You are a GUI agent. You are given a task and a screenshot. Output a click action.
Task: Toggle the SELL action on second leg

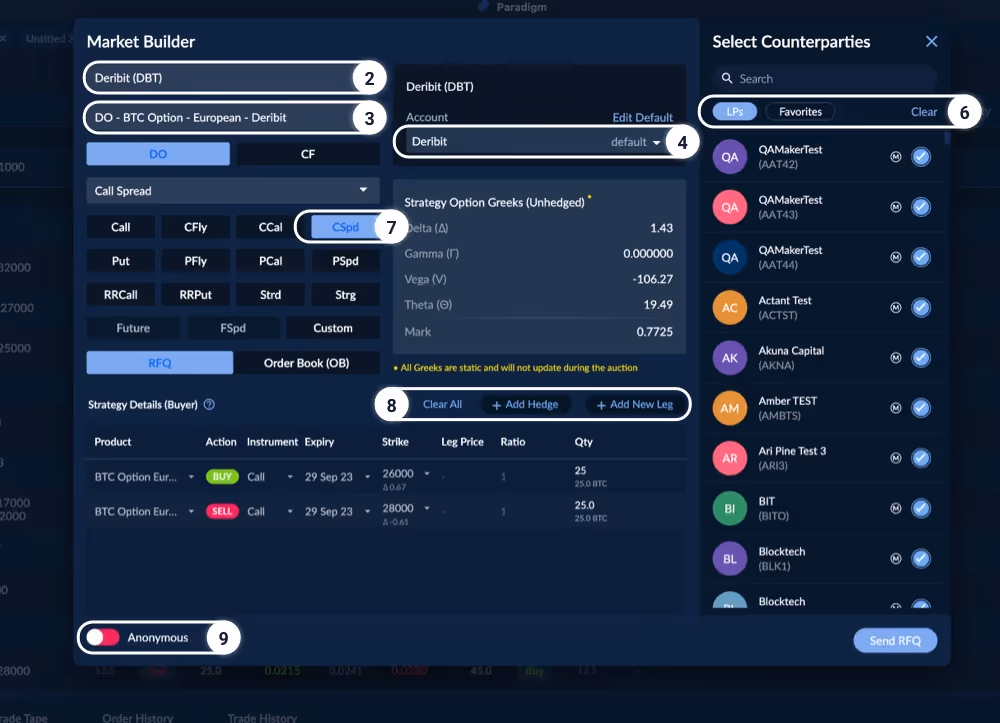tap(222, 511)
